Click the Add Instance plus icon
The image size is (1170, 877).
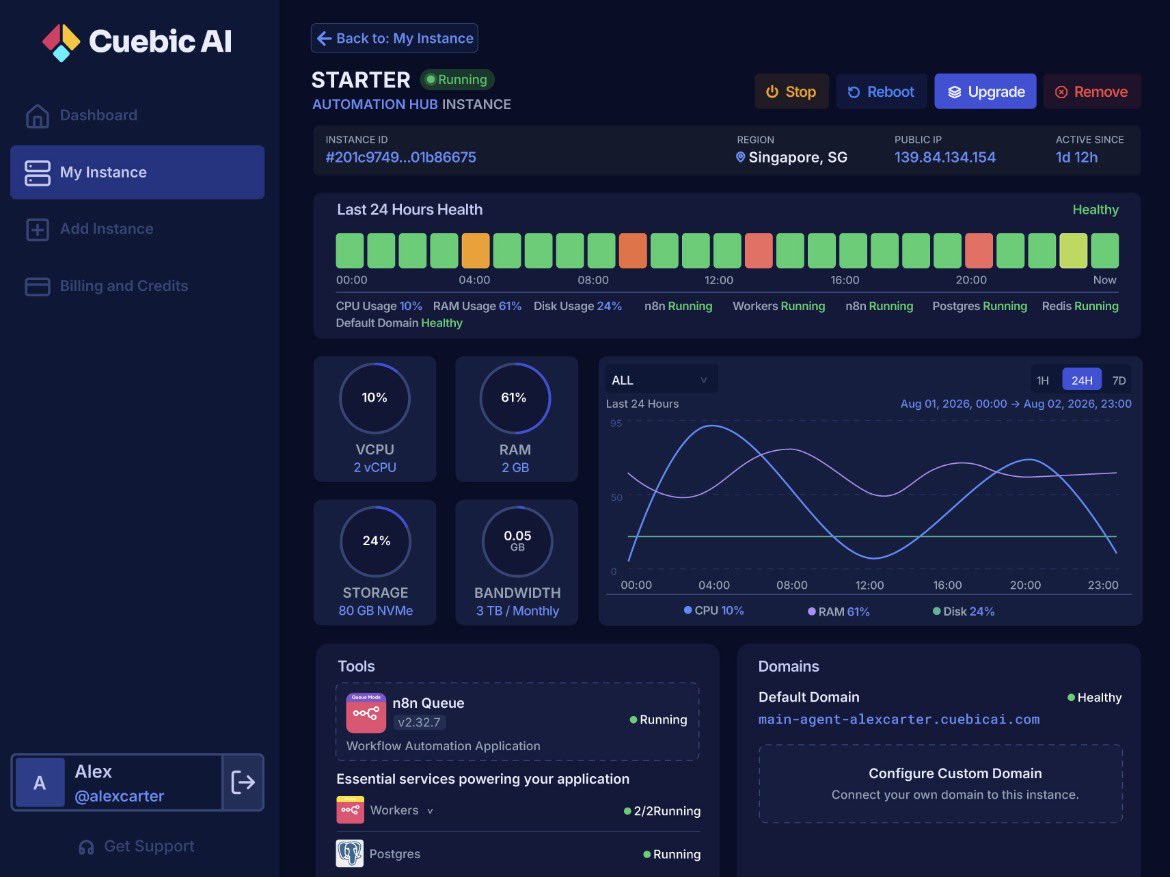[37, 229]
